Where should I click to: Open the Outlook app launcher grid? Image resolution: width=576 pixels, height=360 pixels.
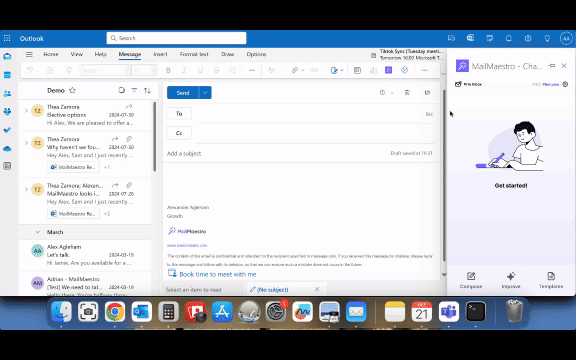pos(7,38)
